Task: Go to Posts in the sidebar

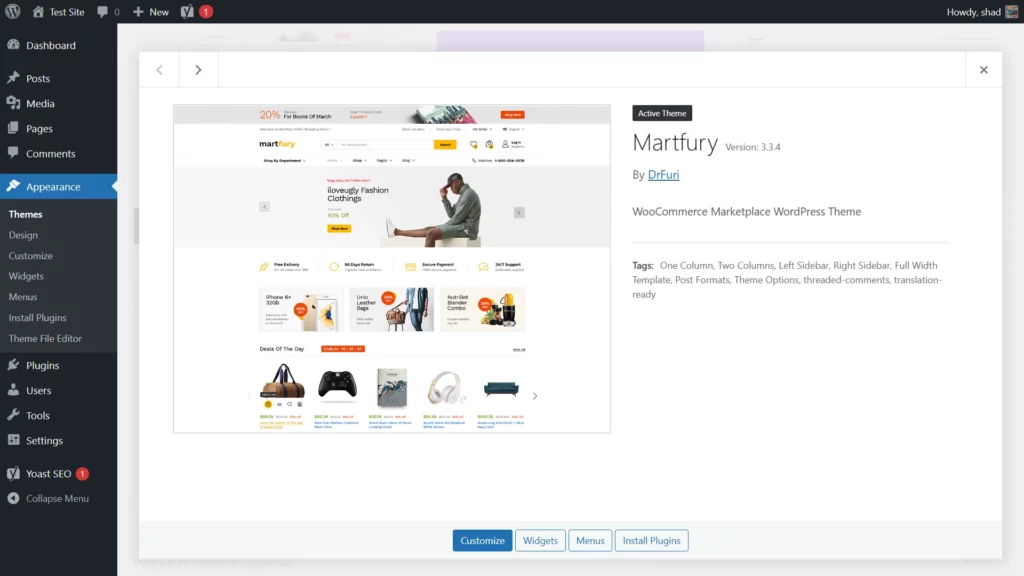Action: tap(38, 79)
